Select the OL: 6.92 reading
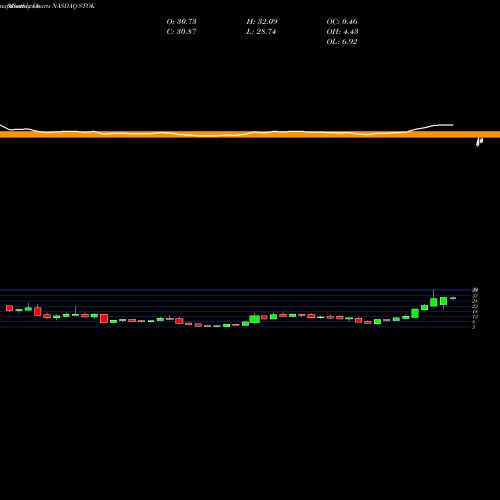 (342, 42)
